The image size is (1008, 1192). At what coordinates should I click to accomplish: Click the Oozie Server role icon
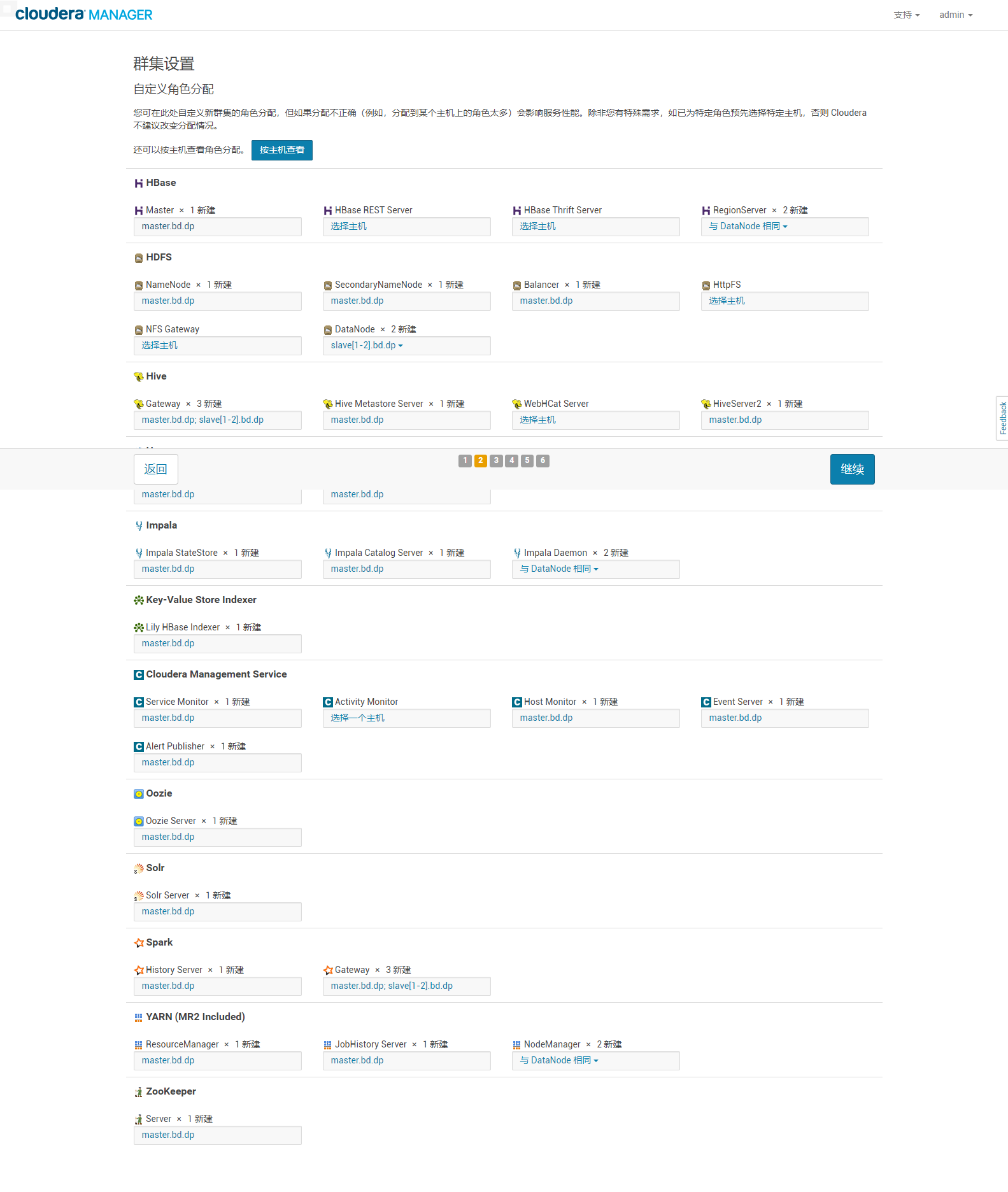pos(139,821)
